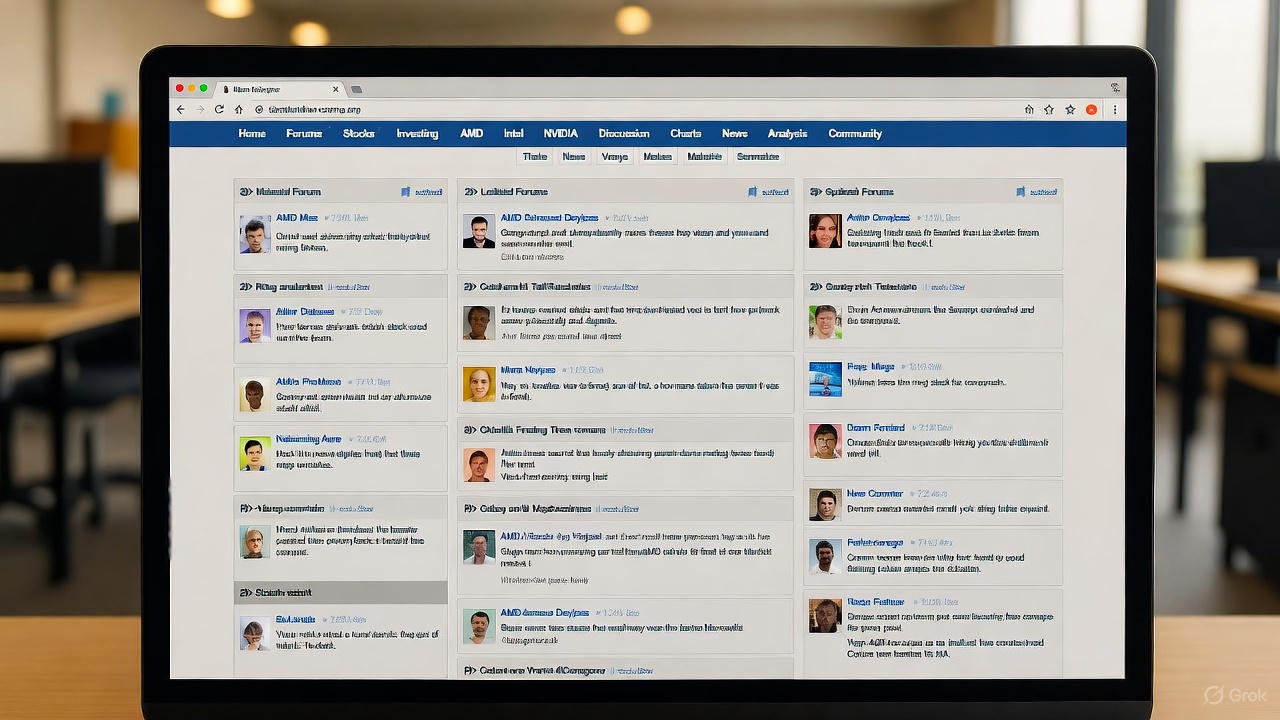
Task: Go to NVIDIA in the blue navigation bar
Action: (560, 134)
